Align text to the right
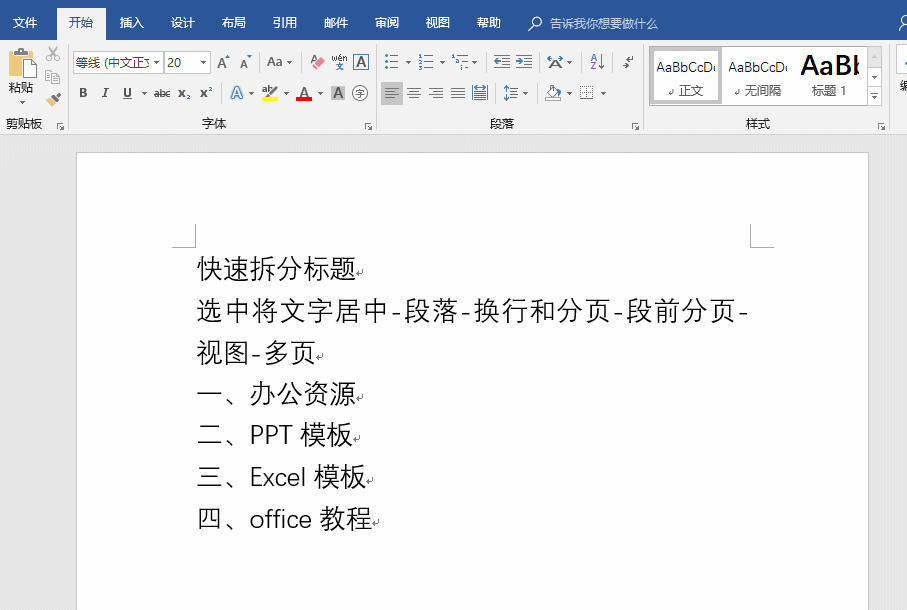The height and width of the screenshot is (610, 907). (436, 93)
